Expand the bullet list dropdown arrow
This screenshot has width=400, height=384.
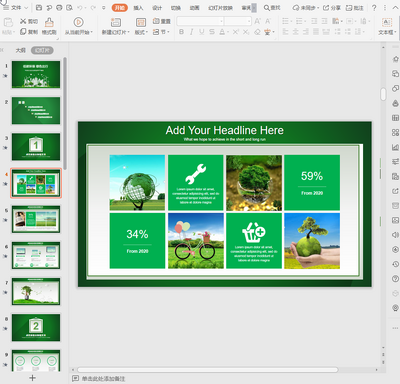(x=291, y=21)
